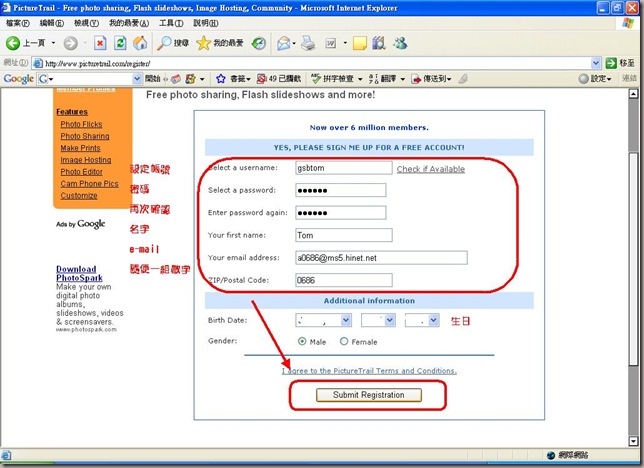Open the Download PhotoSpark ad link
The image size is (644, 468).
[79, 273]
